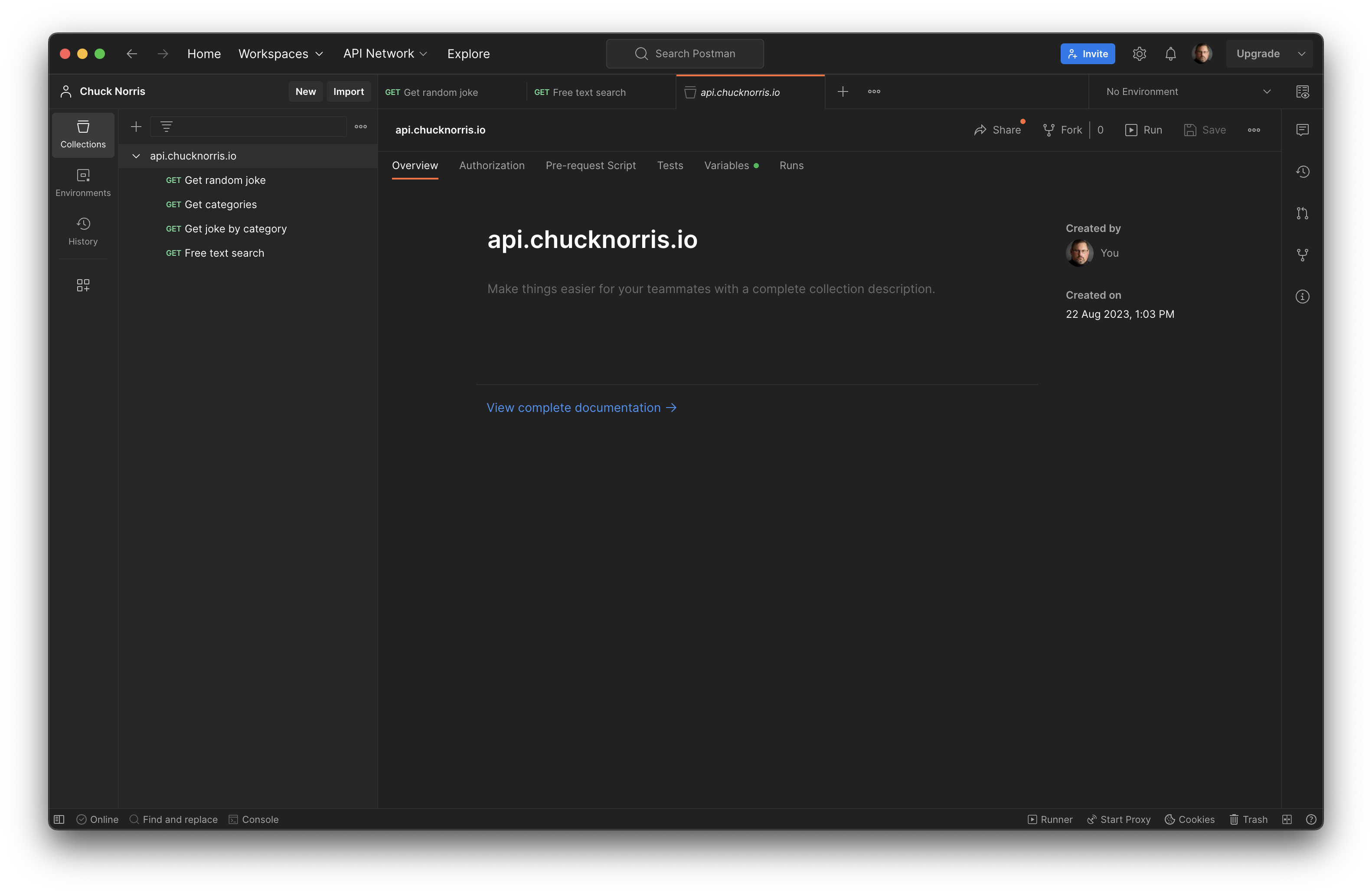
Task: Open the History panel
Action: pyautogui.click(x=82, y=231)
